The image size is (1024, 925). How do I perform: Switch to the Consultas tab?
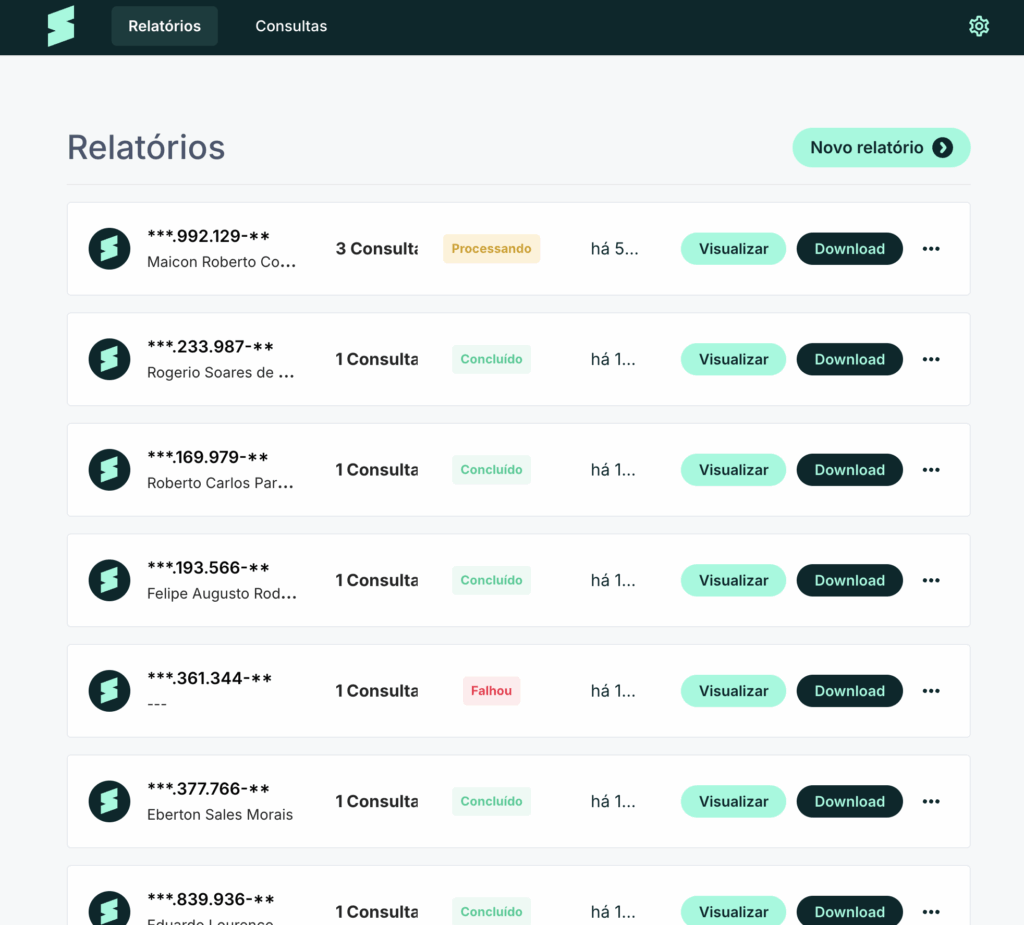click(291, 26)
